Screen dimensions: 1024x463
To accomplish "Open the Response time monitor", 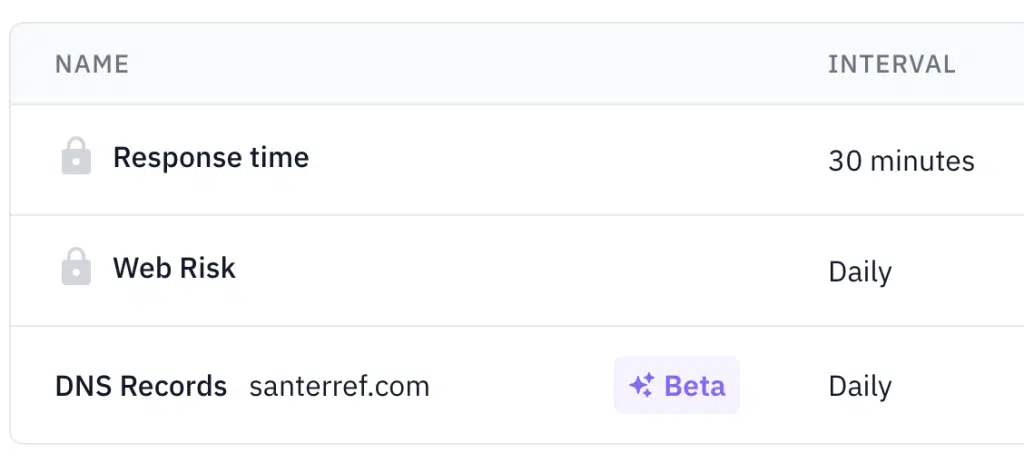I will [211, 157].
